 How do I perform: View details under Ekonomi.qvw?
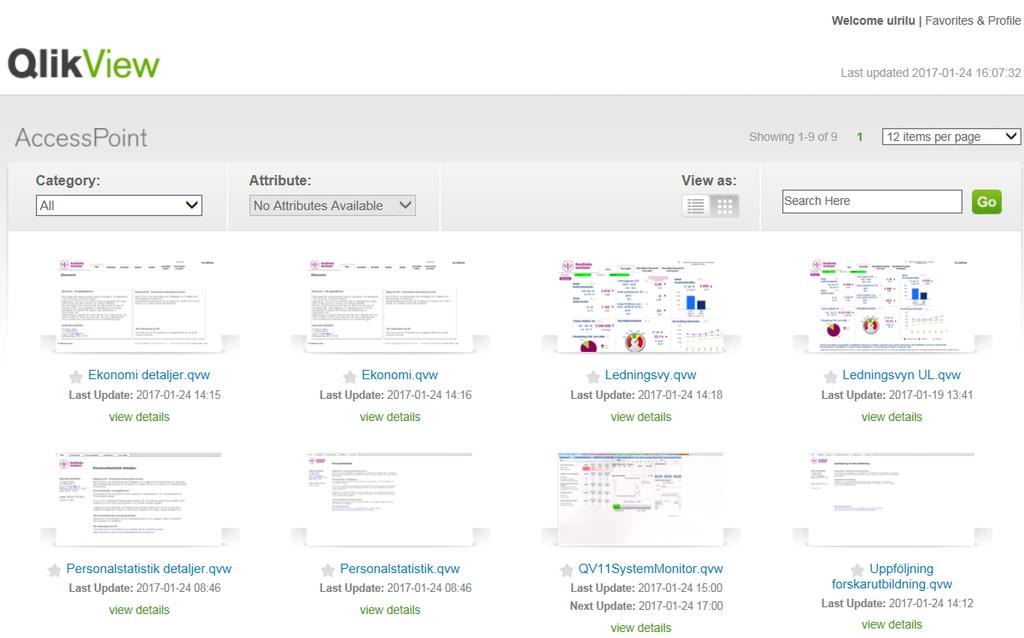[x=390, y=417]
